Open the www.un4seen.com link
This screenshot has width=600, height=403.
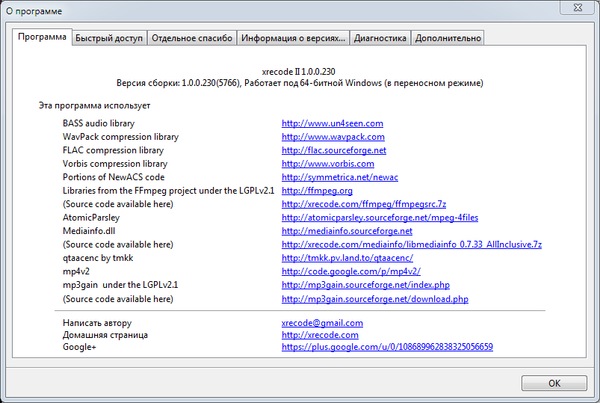[x=332, y=123]
